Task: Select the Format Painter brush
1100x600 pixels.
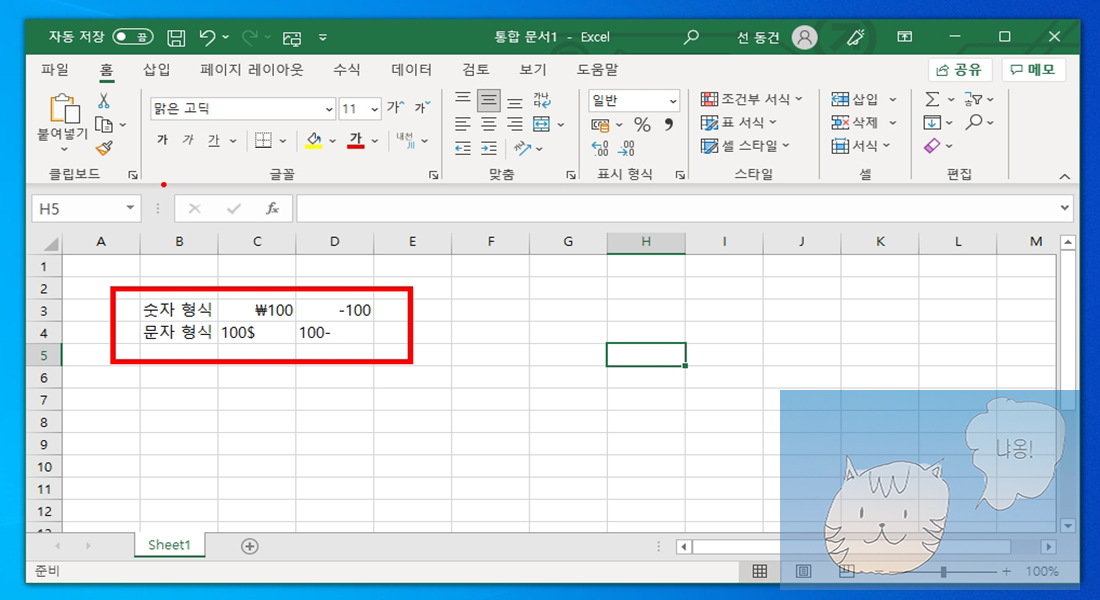Action: click(104, 148)
